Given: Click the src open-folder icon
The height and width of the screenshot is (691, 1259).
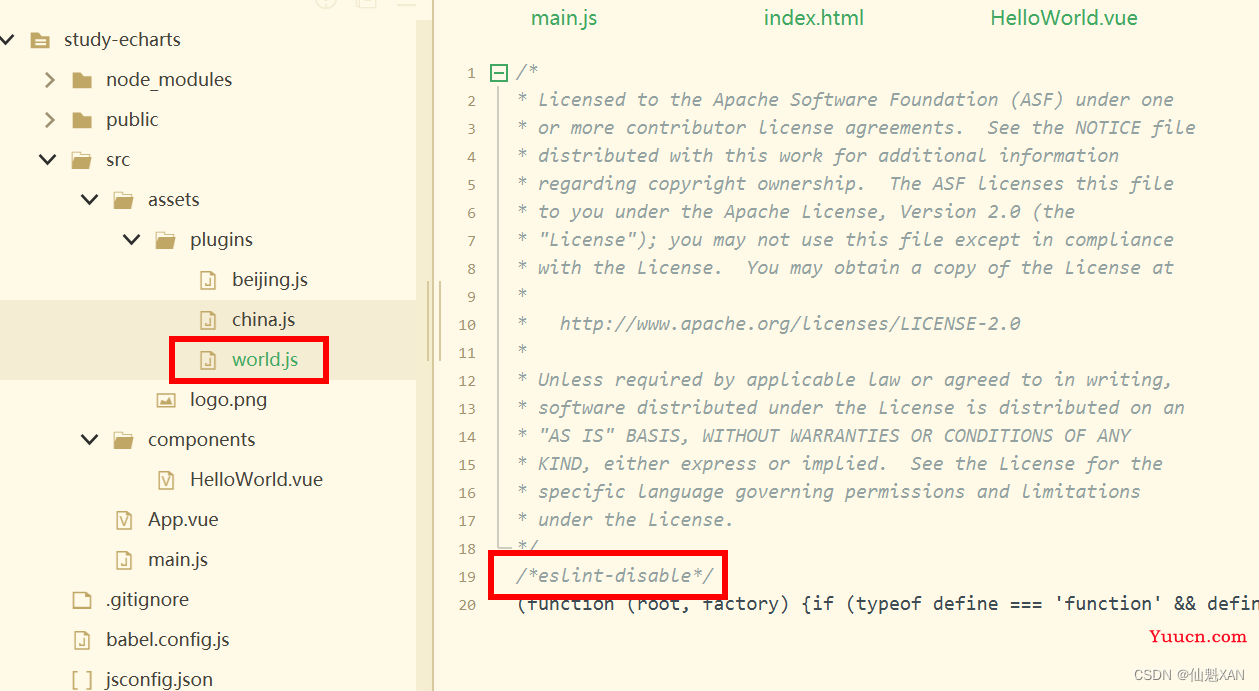Looking at the screenshot, I should 82,161.
